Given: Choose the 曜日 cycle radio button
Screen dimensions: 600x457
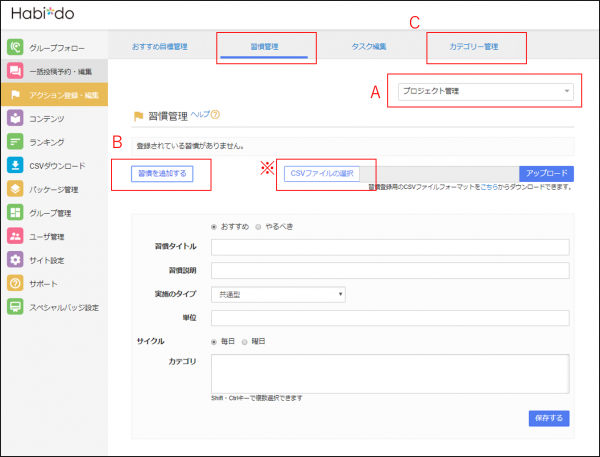Looking at the screenshot, I should pos(245,342).
